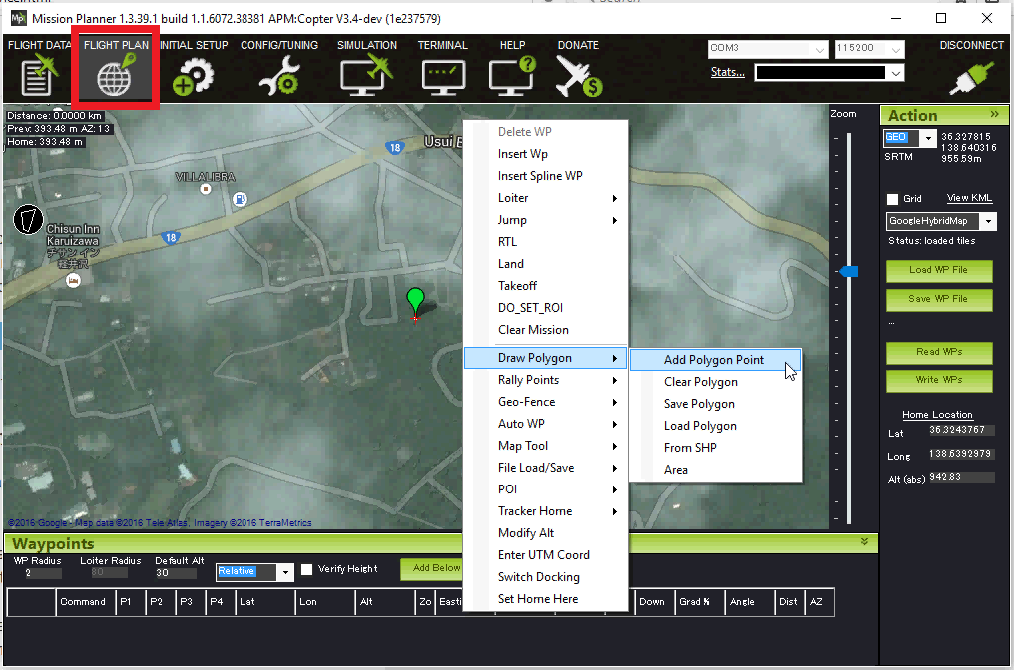Open the Terminal screen icon

click(x=442, y=76)
